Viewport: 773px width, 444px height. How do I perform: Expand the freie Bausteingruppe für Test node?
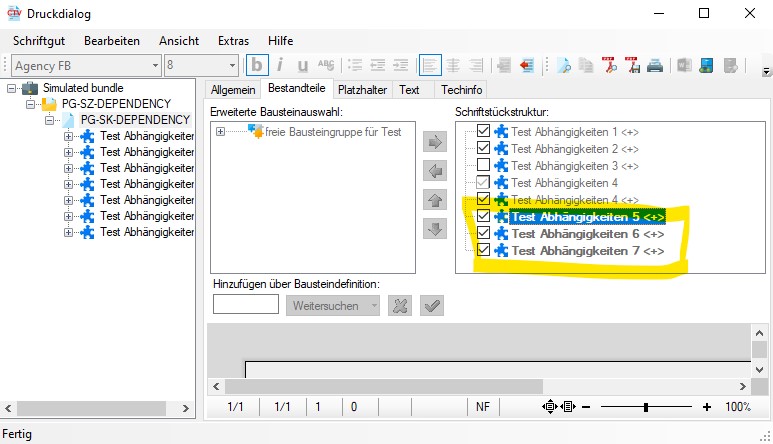pos(220,132)
